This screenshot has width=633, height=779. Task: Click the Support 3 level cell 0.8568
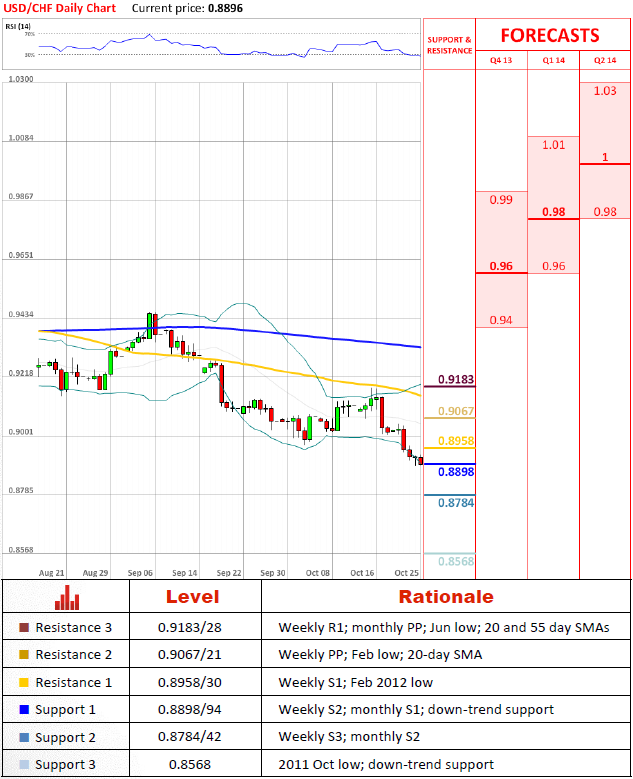(x=190, y=764)
